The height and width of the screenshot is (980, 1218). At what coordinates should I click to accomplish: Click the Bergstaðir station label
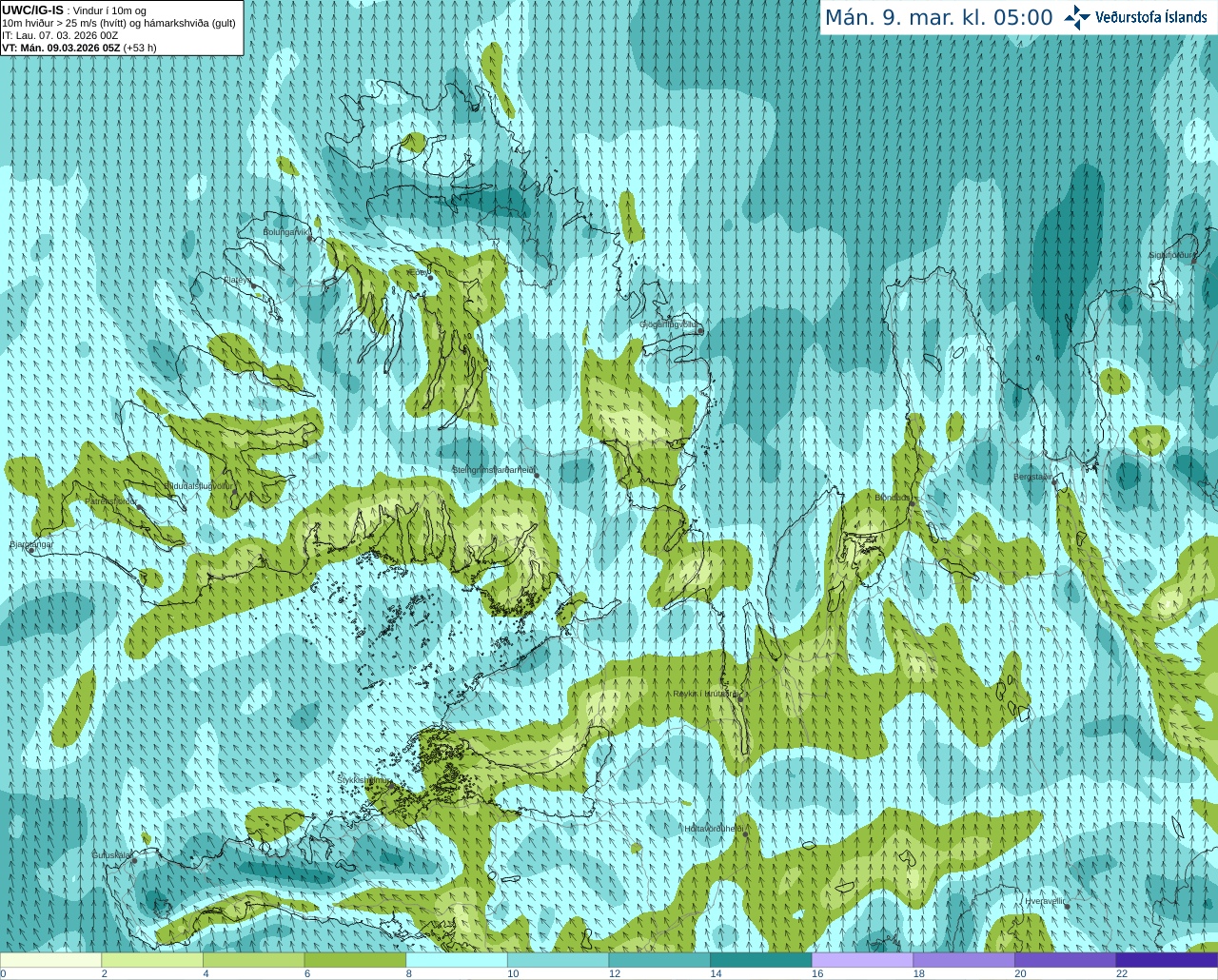[1032, 477]
